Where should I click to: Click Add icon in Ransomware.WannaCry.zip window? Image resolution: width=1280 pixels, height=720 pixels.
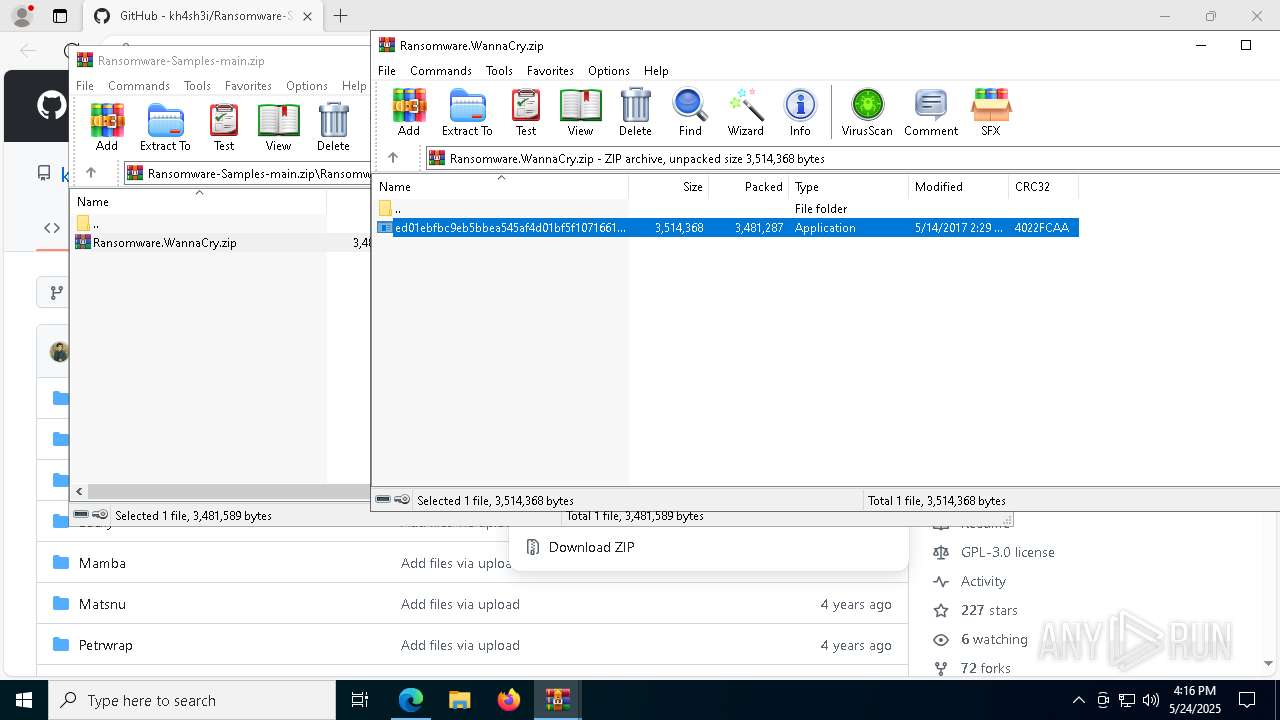(409, 112)
